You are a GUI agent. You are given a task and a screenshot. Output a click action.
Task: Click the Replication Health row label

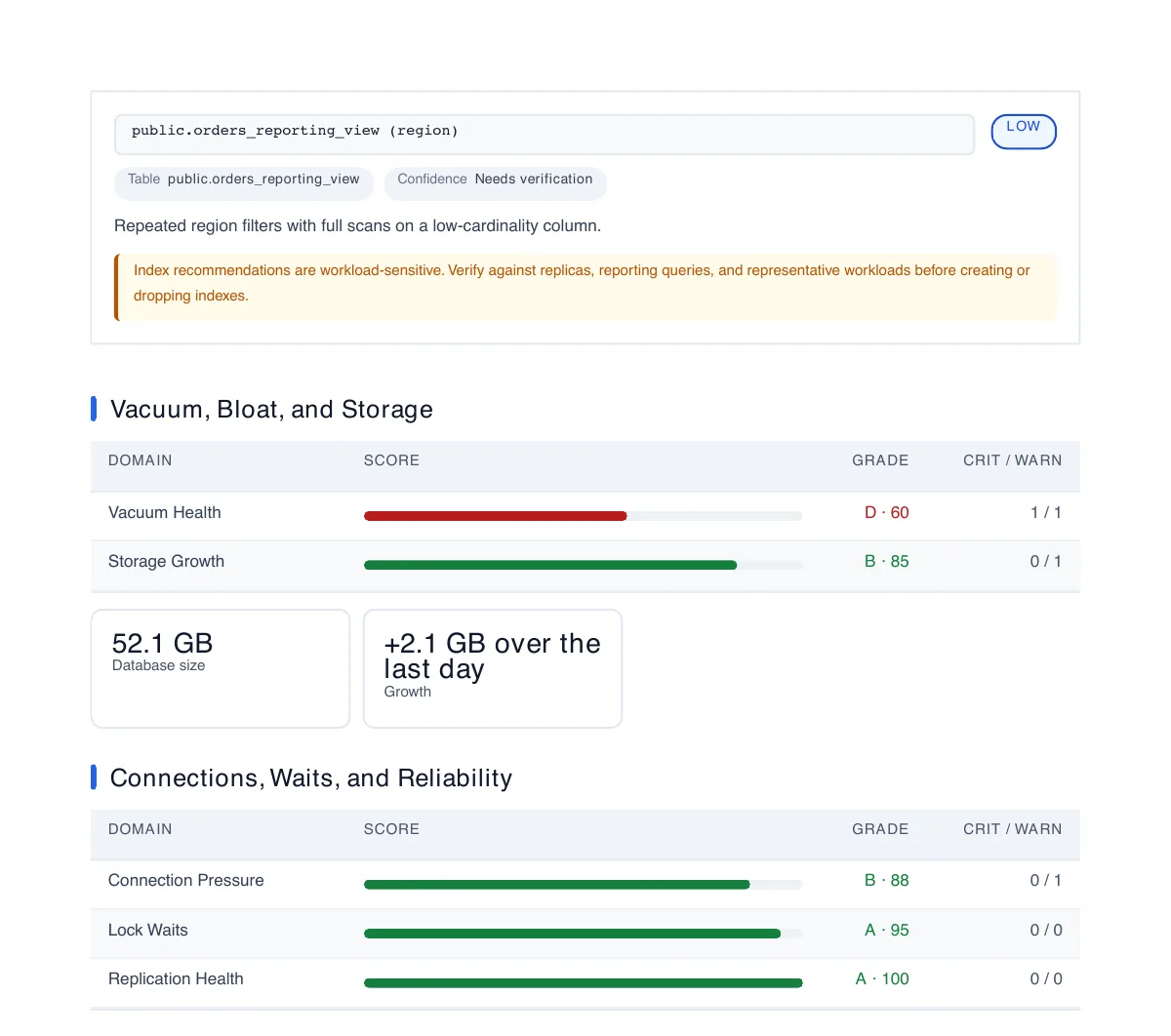click(x=176, y=978)
